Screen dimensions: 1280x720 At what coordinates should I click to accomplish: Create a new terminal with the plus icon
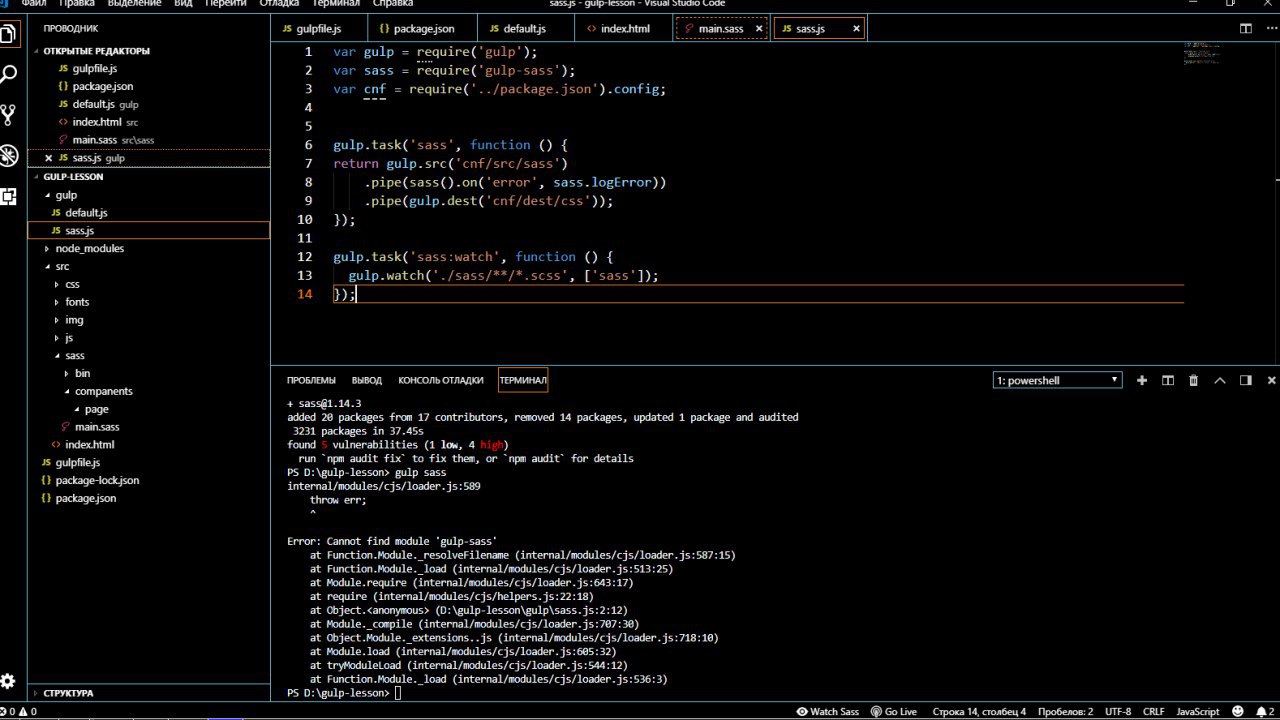point(1142,380)
